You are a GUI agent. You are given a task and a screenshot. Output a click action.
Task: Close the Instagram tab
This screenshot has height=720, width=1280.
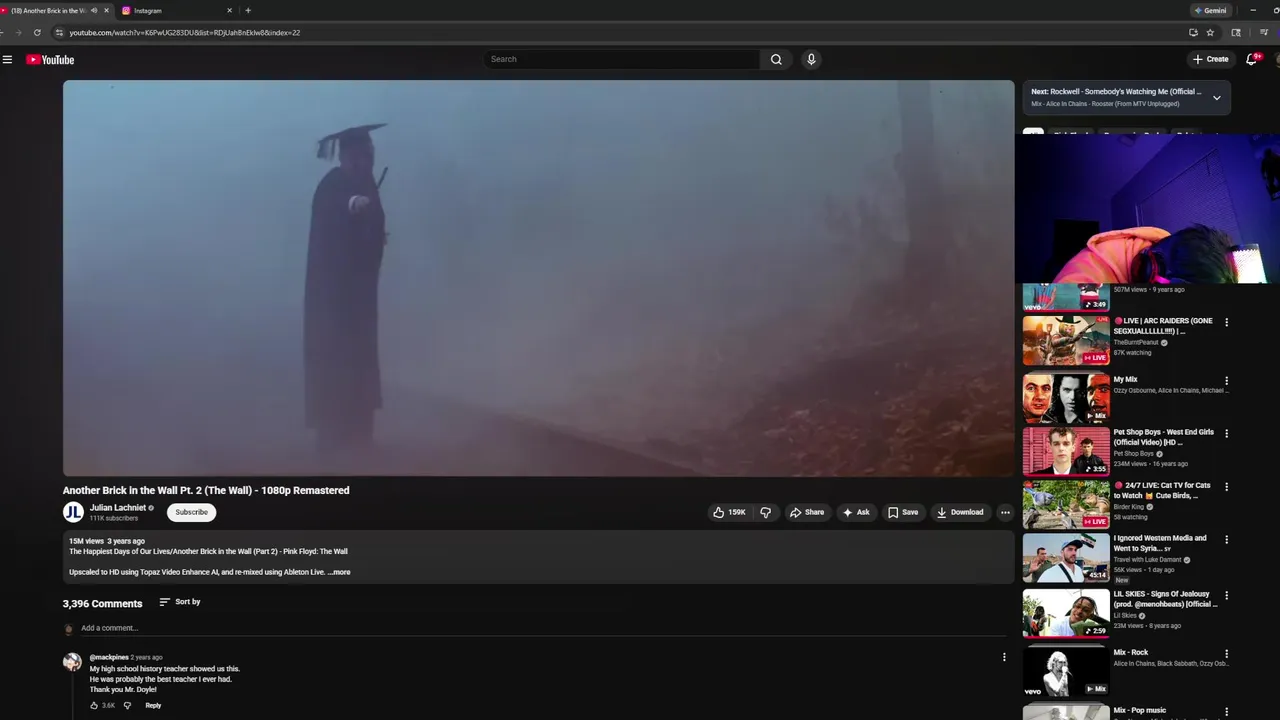tap(229, 10)
